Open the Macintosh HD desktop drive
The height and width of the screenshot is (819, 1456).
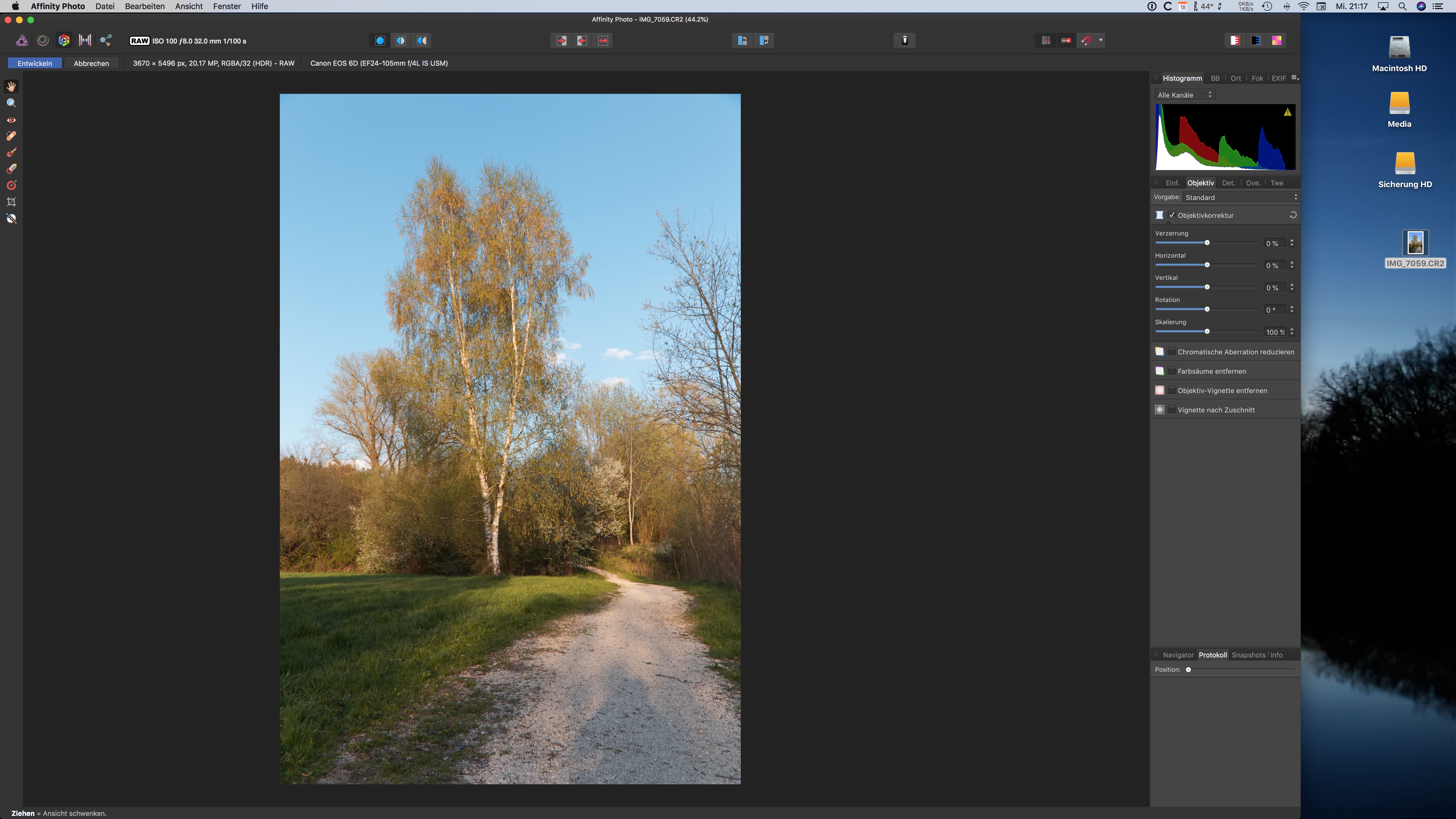click(1399, 54)
